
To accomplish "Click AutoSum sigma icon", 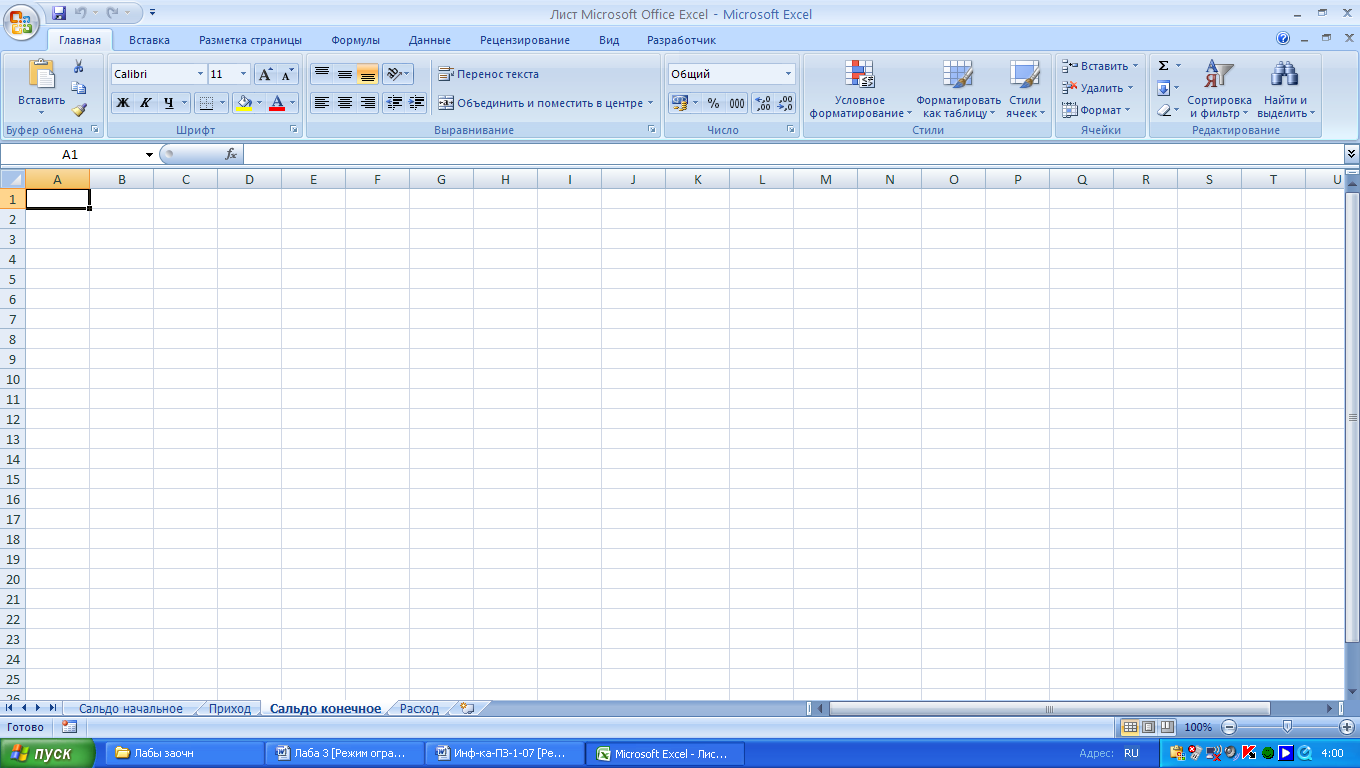I will (1164, 66).
